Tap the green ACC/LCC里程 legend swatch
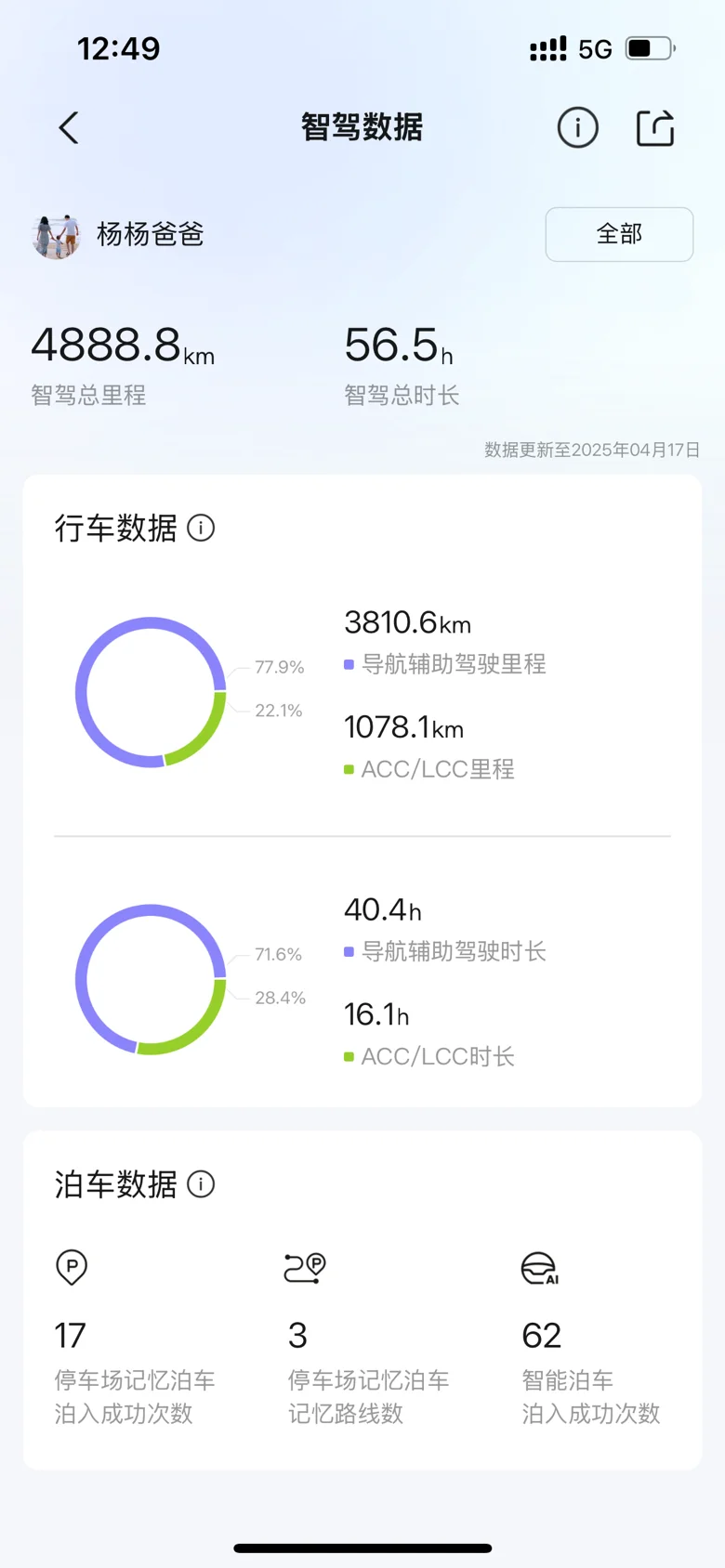 [x=349, y=770]
